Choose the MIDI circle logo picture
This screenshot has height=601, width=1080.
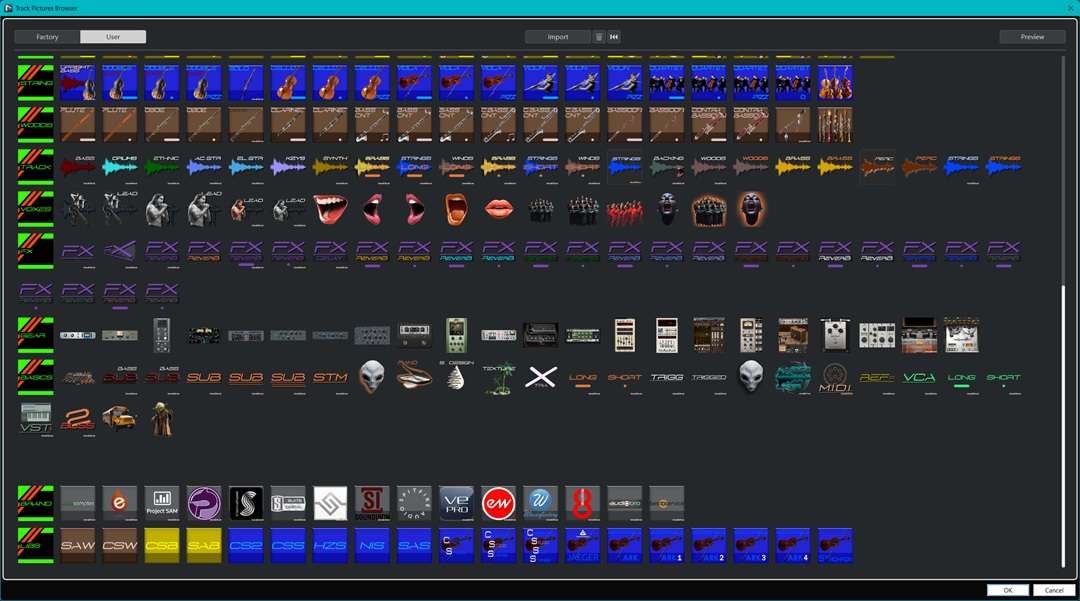(835, 379)
